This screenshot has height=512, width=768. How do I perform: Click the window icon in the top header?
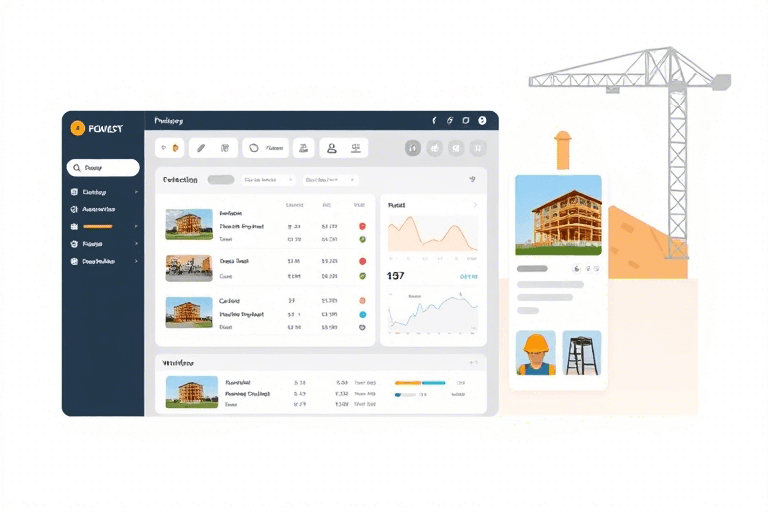pyautogui.click(x=466, y=120)
